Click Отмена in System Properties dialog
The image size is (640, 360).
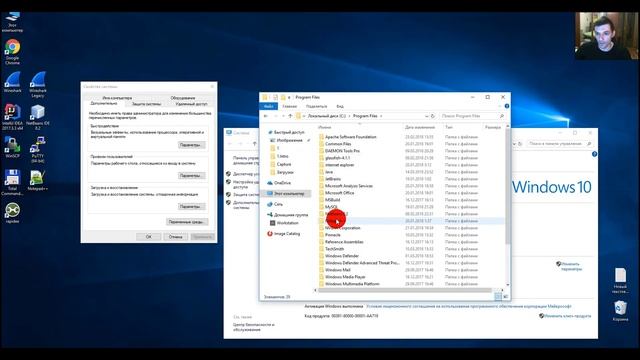coord(176,237)
